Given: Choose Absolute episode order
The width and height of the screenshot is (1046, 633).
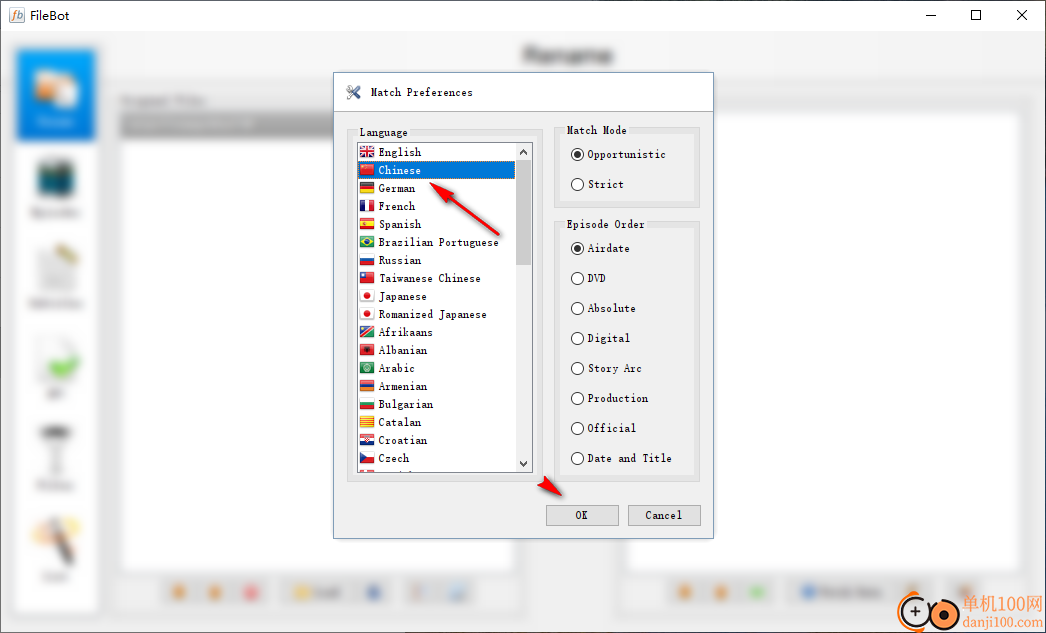Looking at the screenshot, I should pos(603,309).
